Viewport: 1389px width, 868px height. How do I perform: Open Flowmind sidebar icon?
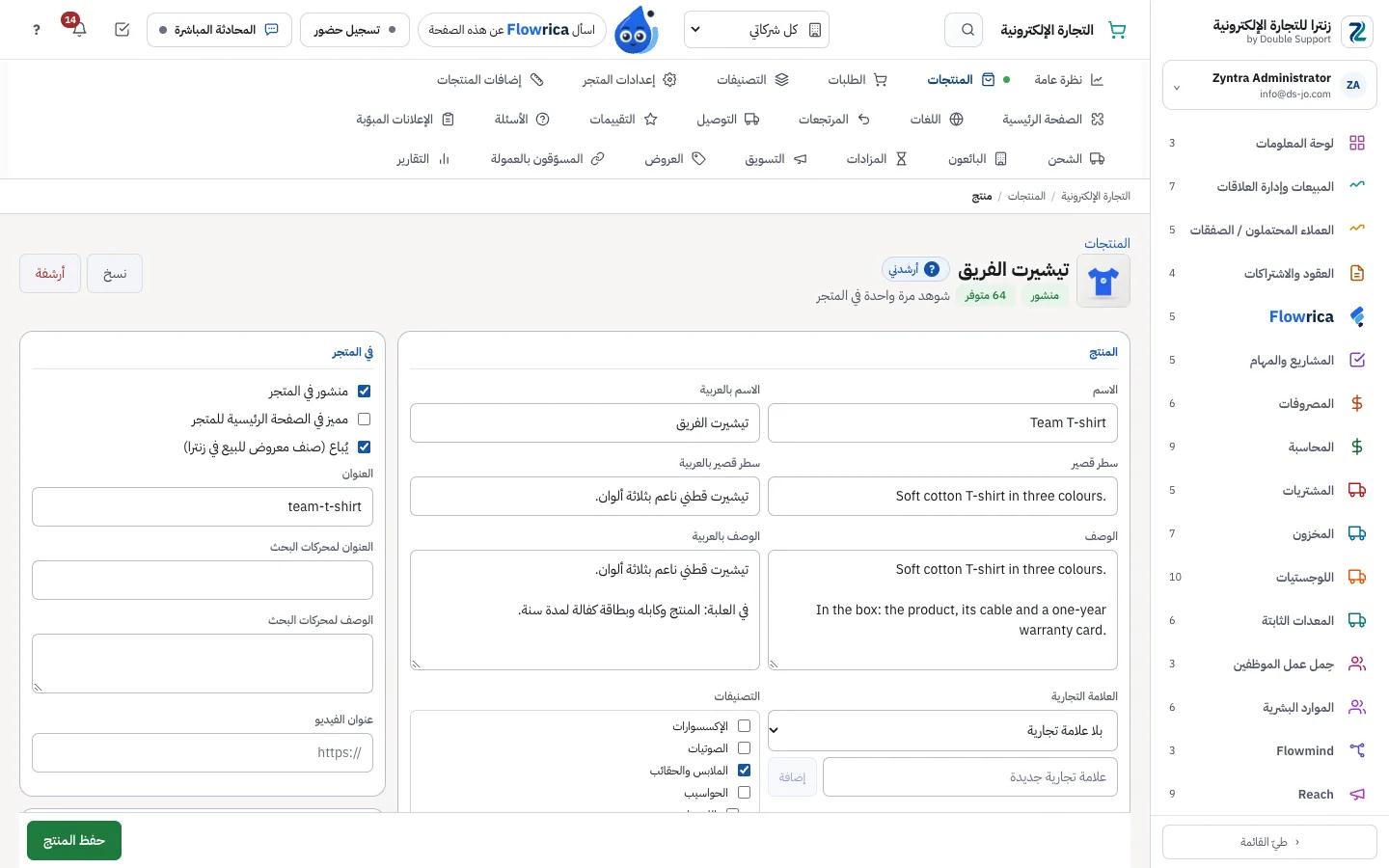(x=1357, y=750)
